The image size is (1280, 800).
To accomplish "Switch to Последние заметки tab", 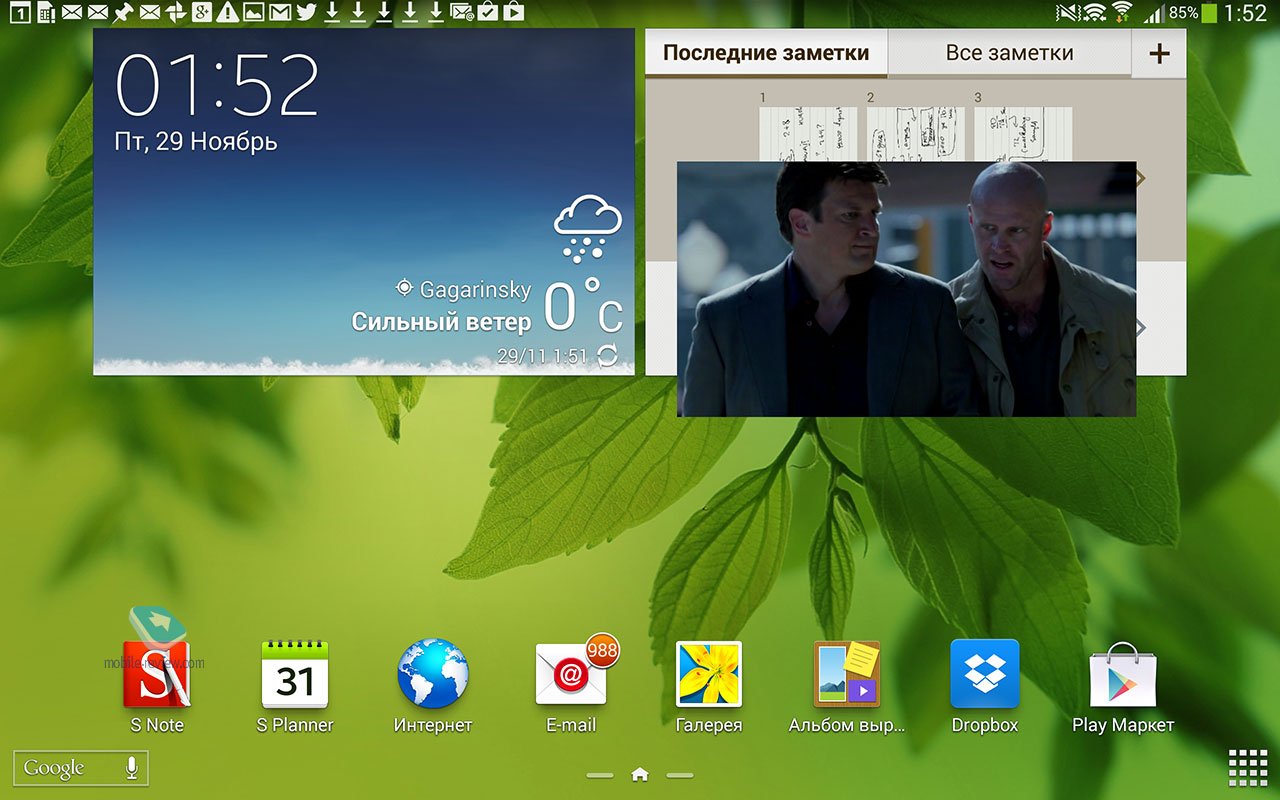I will point(766,53).
